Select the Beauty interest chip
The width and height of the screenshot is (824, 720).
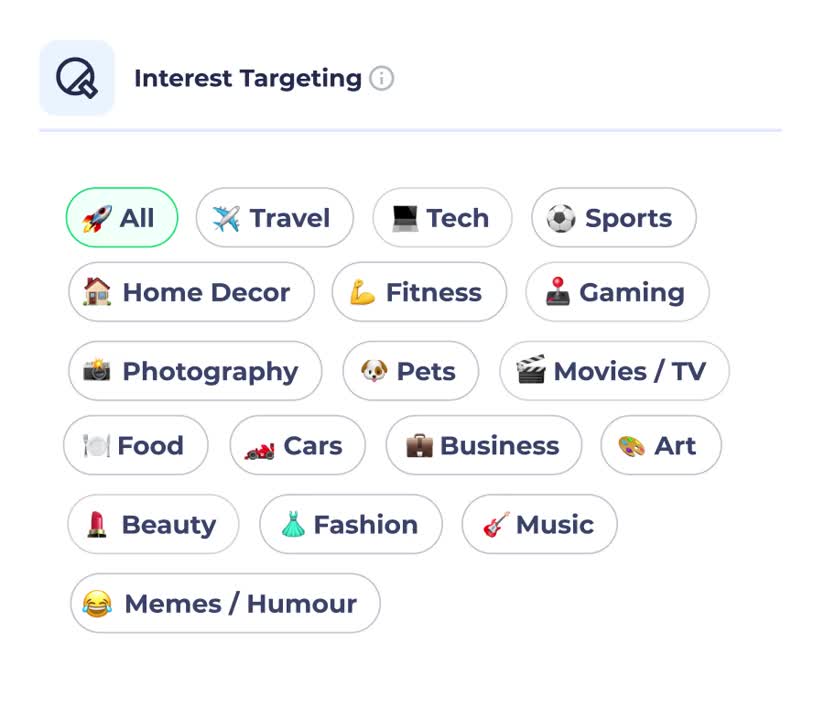[153, 524]
